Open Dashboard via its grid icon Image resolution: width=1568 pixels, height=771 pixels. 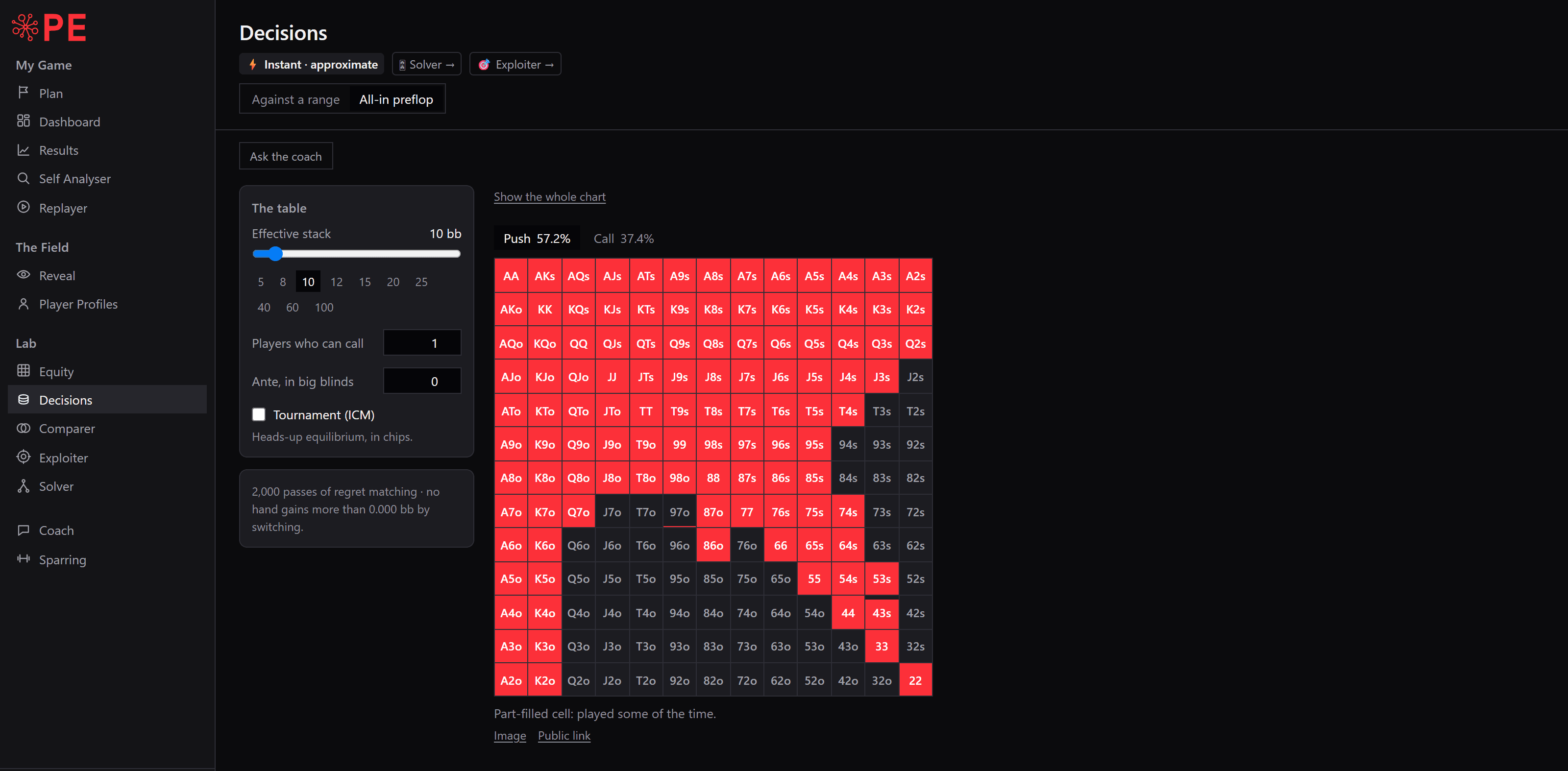click(23, 121)
